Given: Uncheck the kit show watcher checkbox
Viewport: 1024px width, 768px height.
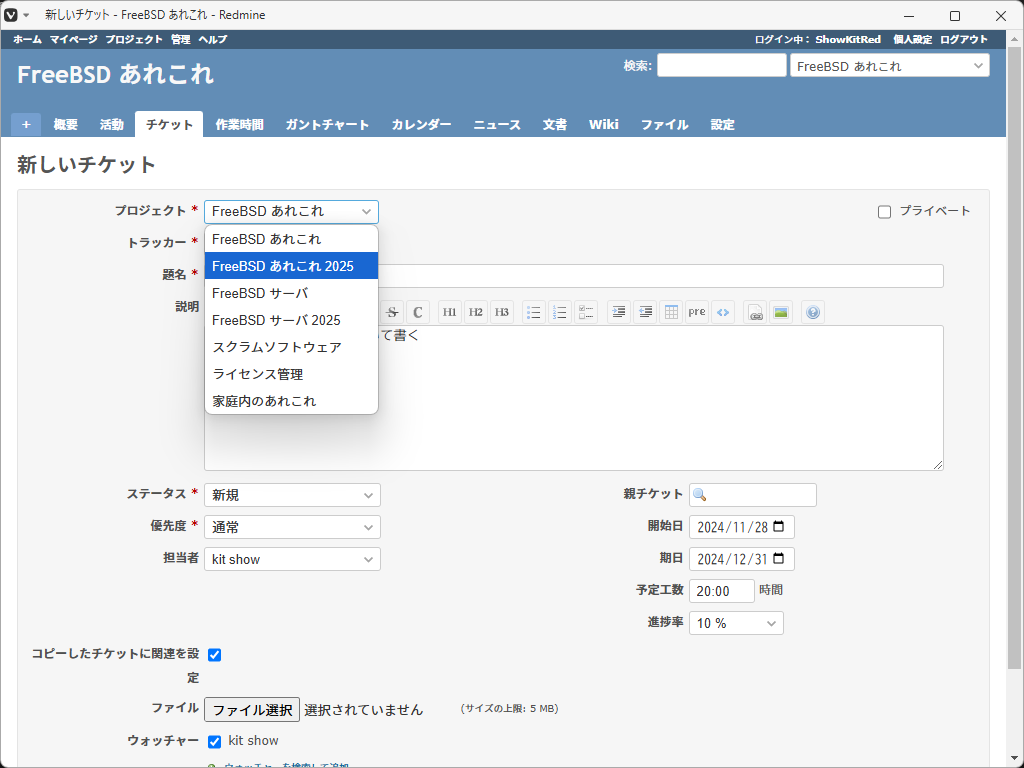Looking at the screenshot, I should pos(214,741).
